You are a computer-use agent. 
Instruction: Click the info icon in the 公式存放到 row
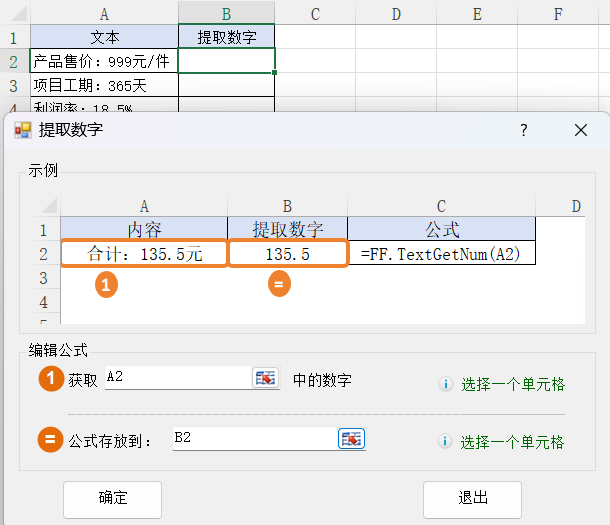click(x=445, y=442)
